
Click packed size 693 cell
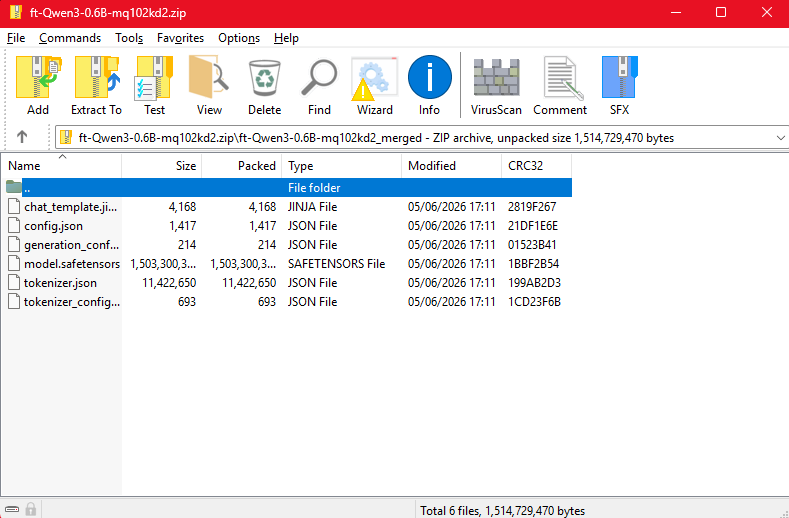tap(266, 302)
